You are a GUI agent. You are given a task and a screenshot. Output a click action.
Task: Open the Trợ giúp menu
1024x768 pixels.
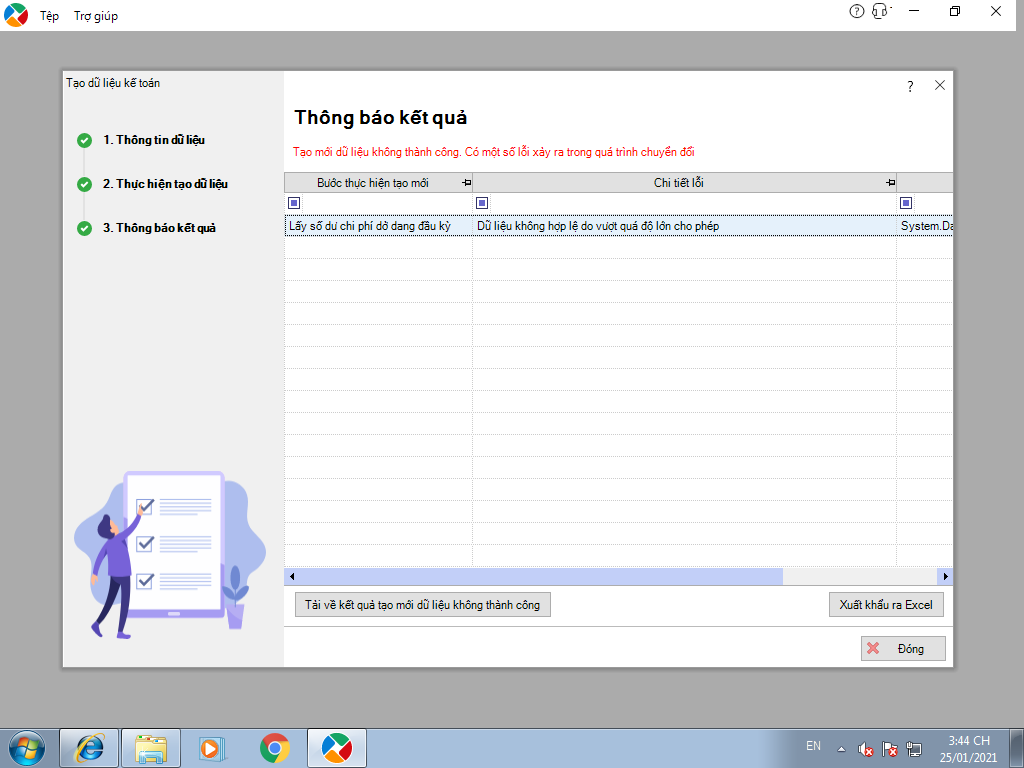click(x=95, y=16)
